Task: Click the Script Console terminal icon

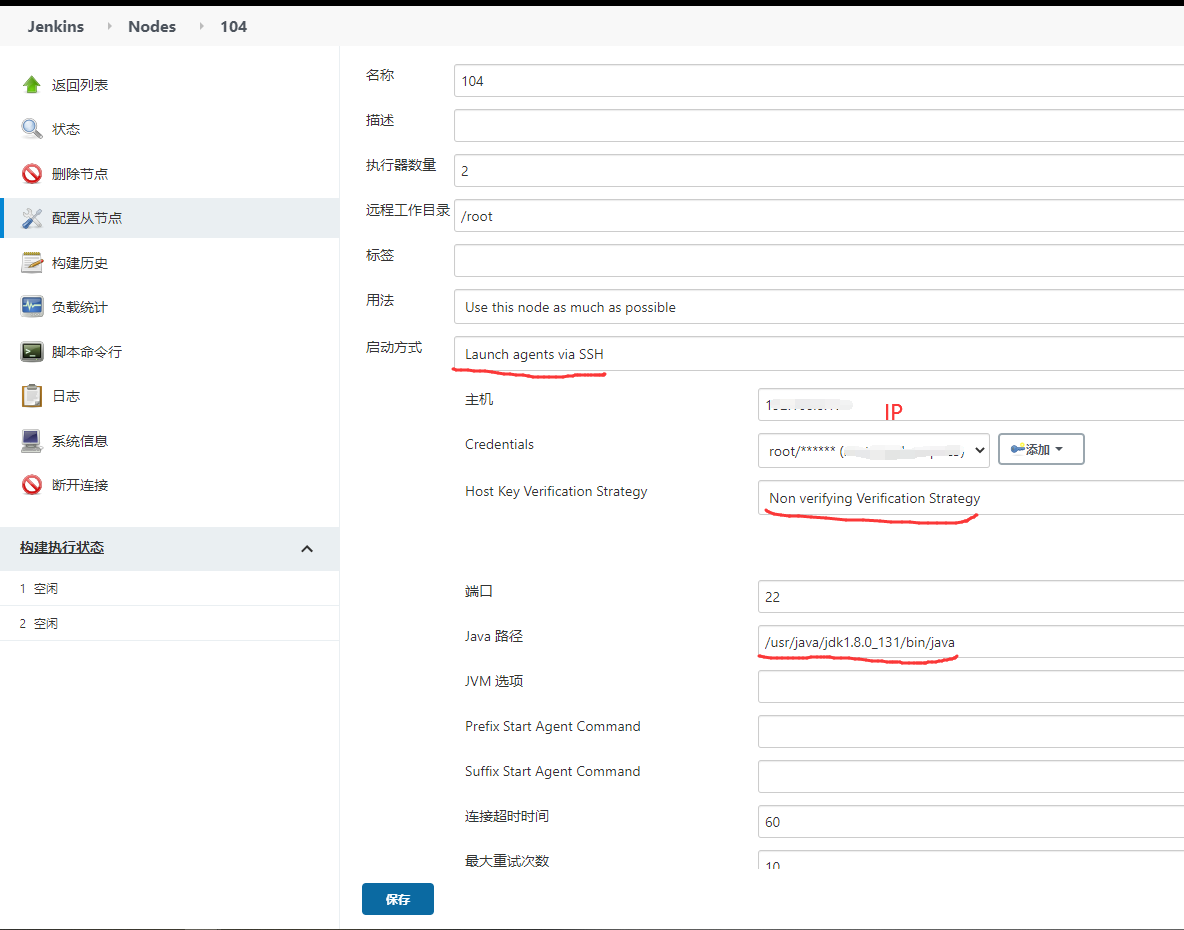Action: coord(32,352)
